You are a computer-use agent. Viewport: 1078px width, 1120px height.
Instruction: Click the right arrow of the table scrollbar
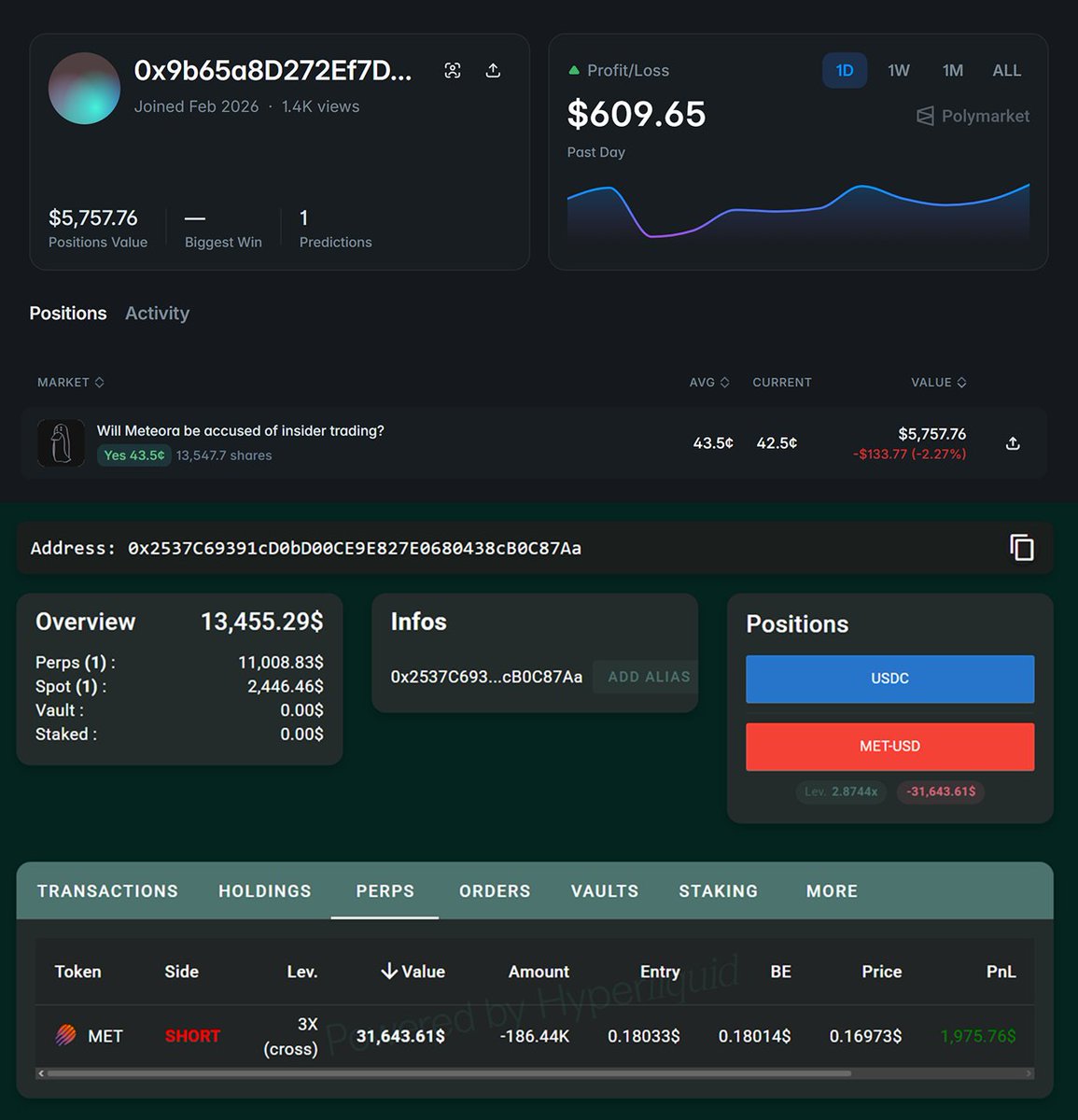pos(1029,1073)
